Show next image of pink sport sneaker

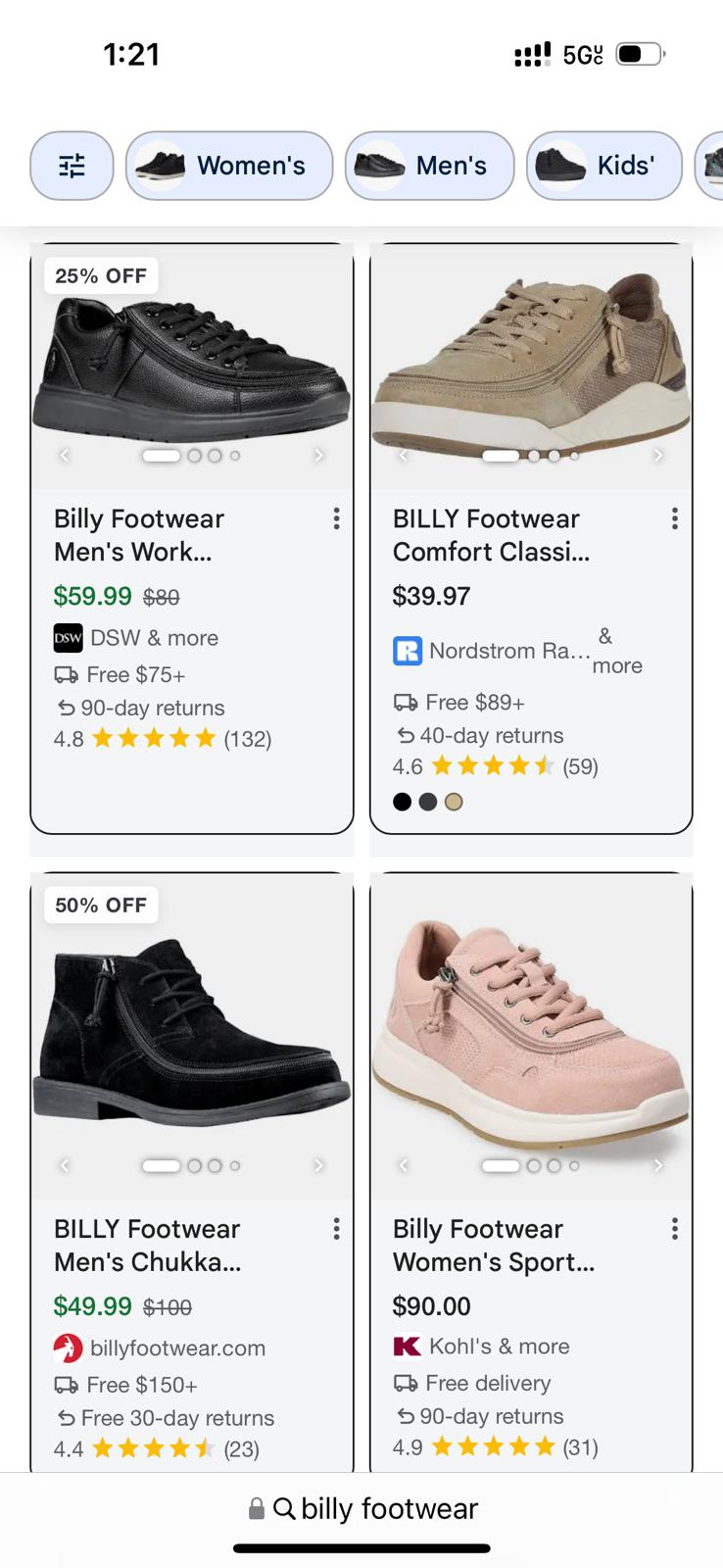pyautogui.click(x=657, y=1165)
